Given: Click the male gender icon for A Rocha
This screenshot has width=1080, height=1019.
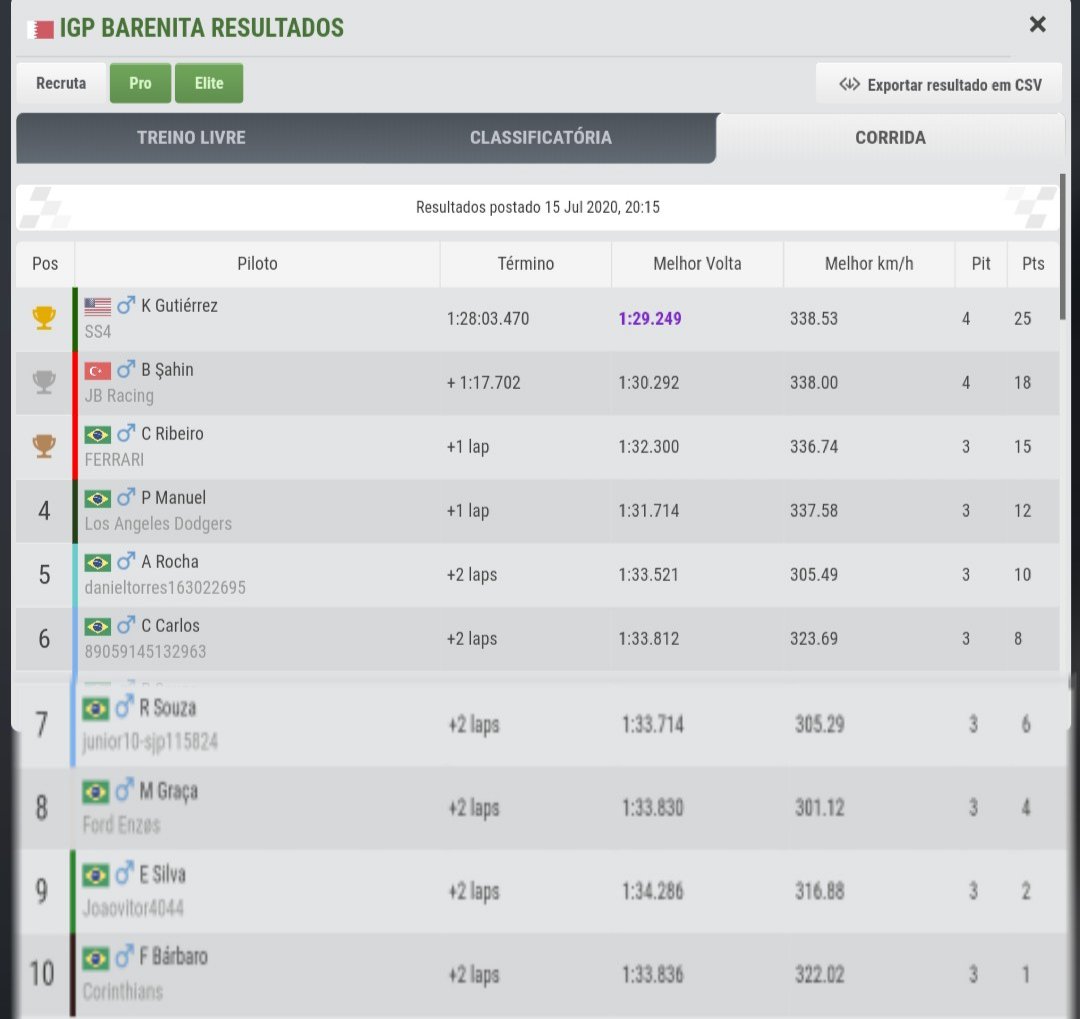Looking at the screenshot, I should [125, 561].
